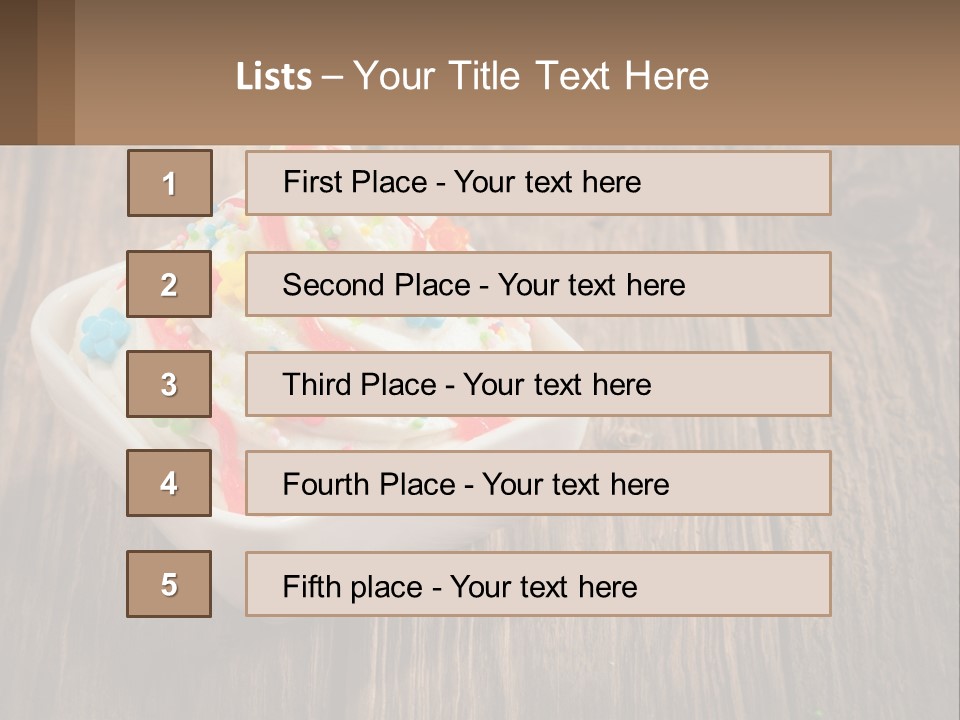960x720 pixels.
Task: Click the "First Place" text box
Action: [538, 183]
